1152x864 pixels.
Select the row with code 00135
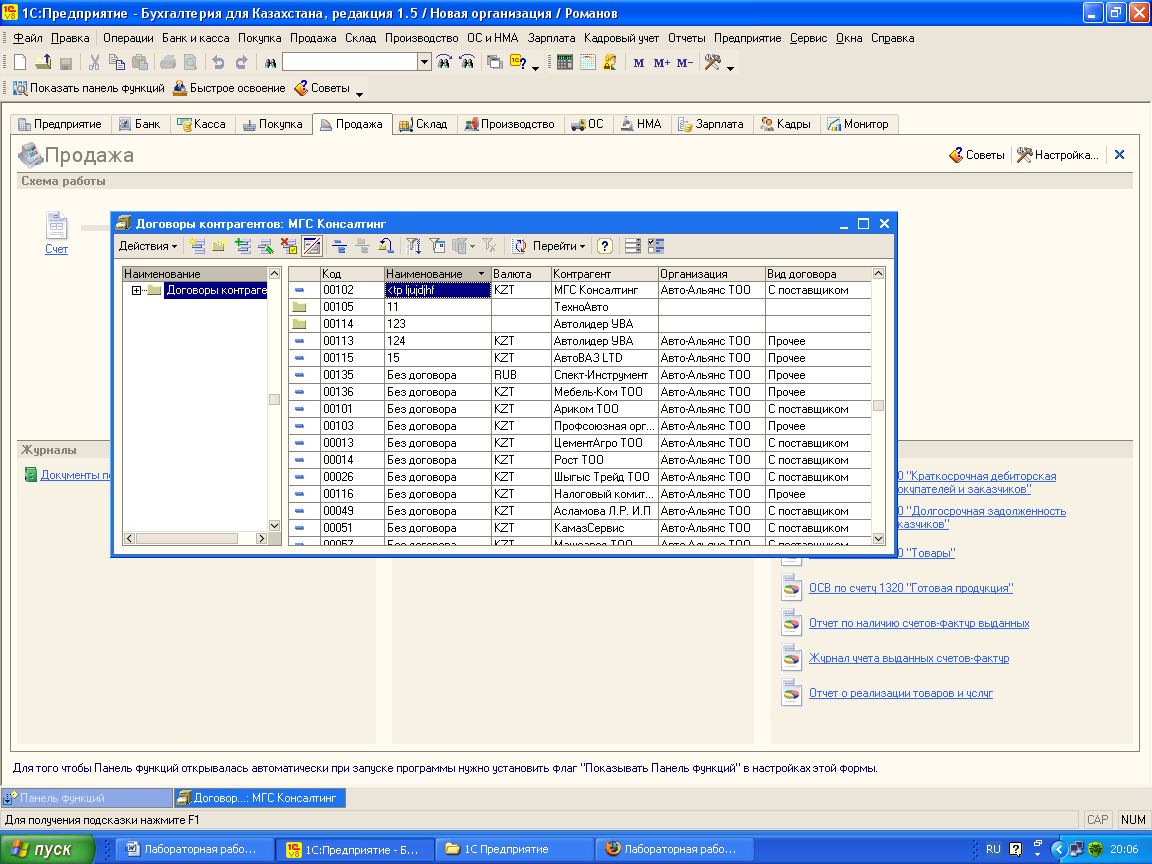(580, 375)
